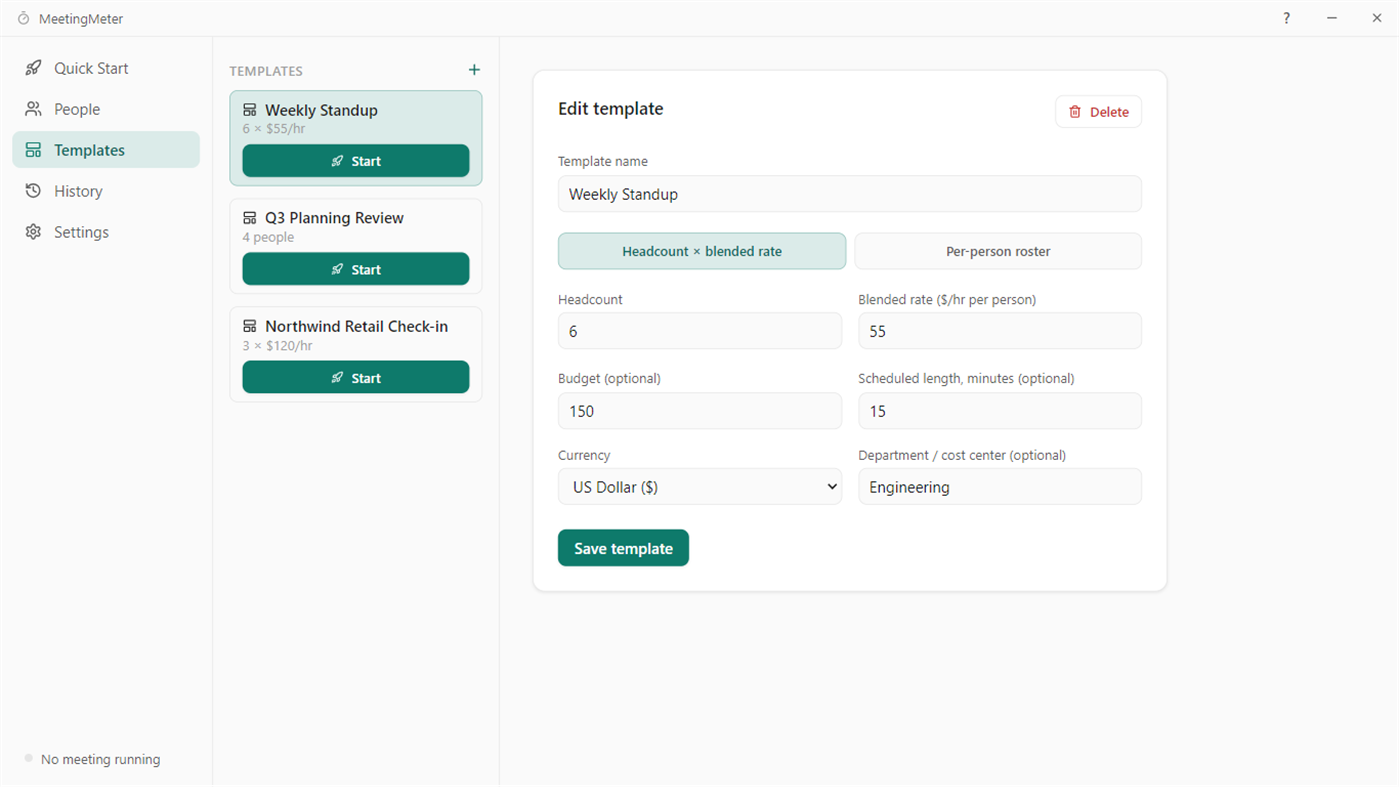Select Headcount × blended rate mode
Image resolution: width=1399 pixels, height=787 pixels.
pos(702,251)
